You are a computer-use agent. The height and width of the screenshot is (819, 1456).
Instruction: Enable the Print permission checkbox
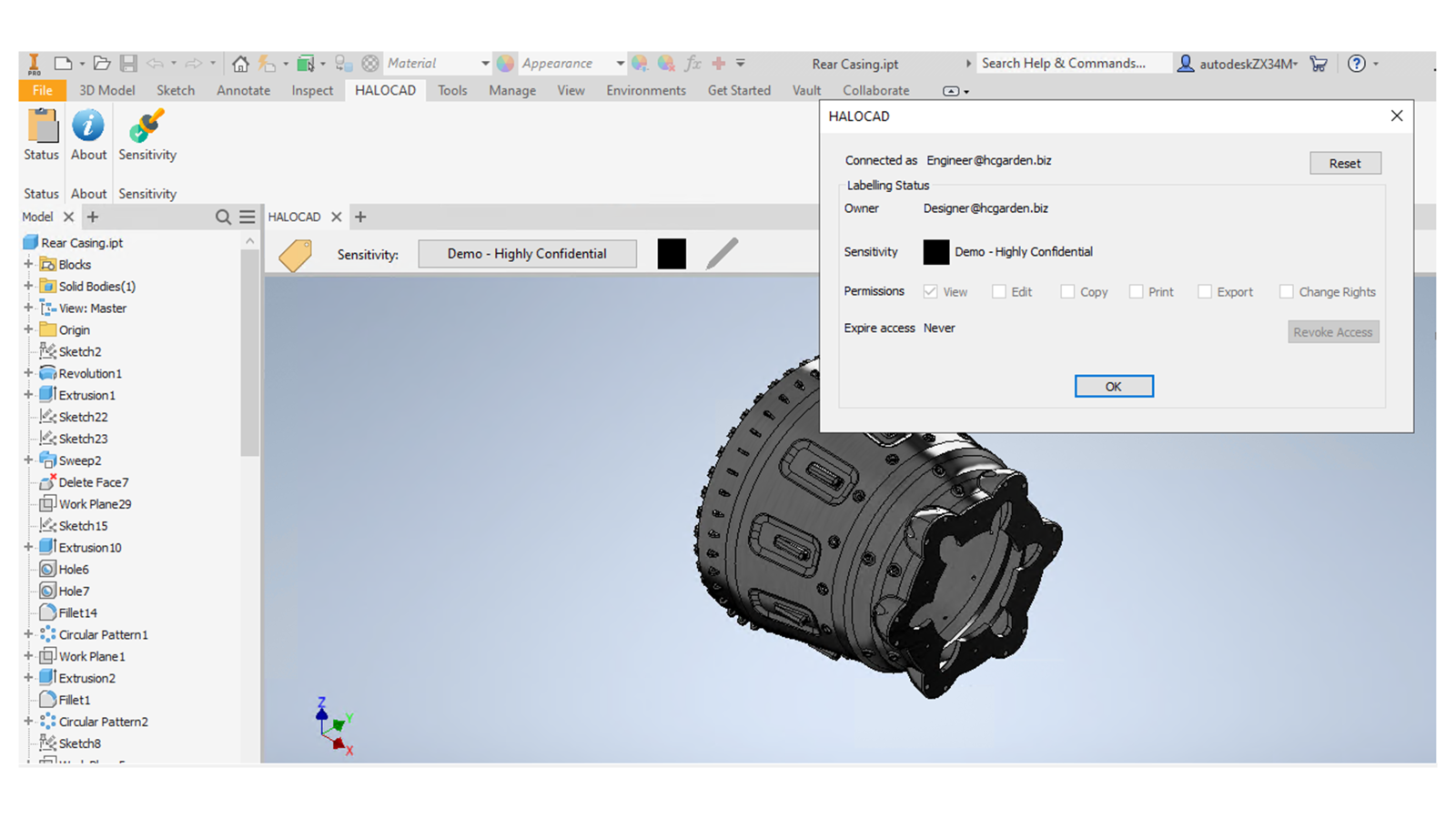click(x=1136, y=292)
